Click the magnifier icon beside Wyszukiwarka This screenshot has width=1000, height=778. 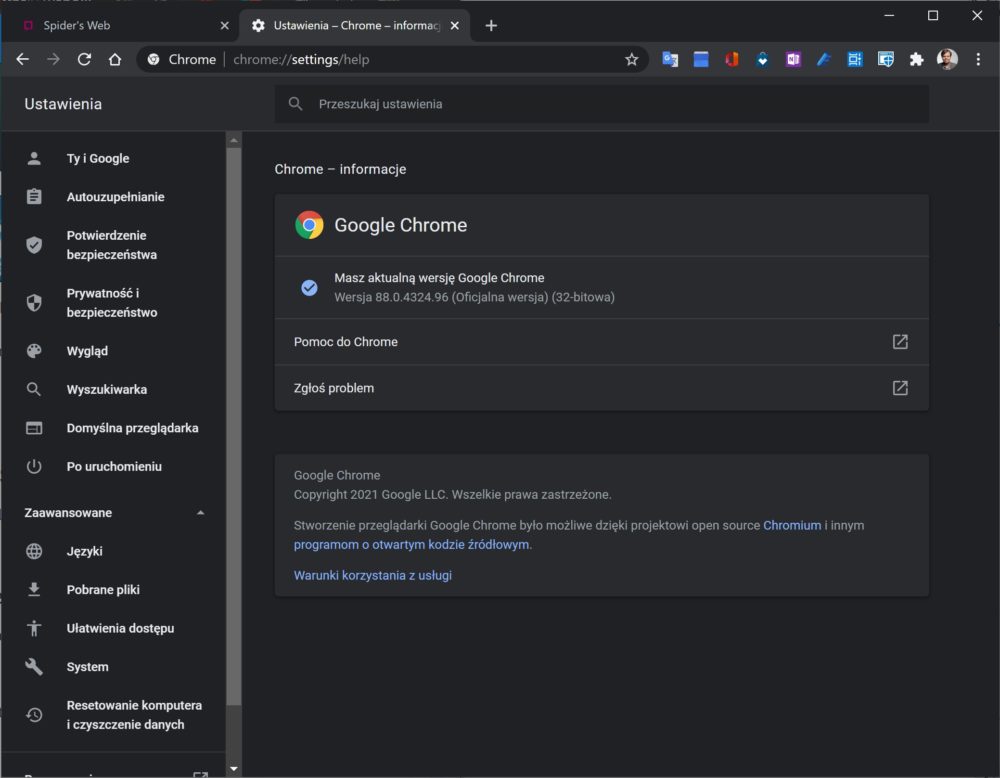pyautogui.click(x=34, y=389)
